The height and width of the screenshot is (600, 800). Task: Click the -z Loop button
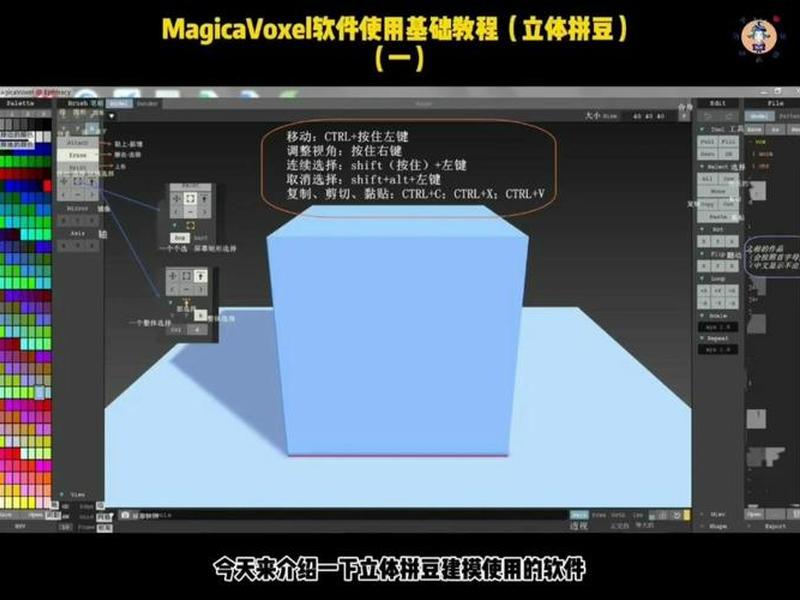pos(732,303)
